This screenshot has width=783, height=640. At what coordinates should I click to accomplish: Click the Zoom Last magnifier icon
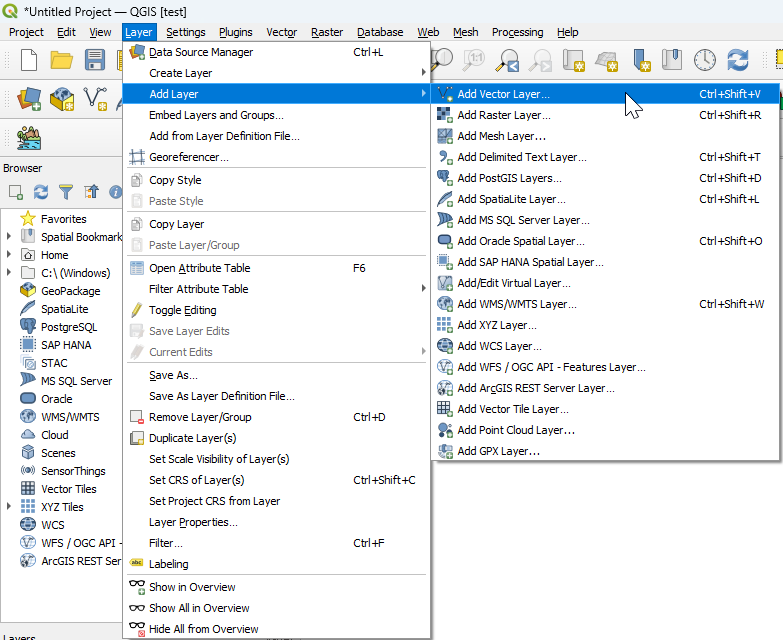(x=508, y=60)
